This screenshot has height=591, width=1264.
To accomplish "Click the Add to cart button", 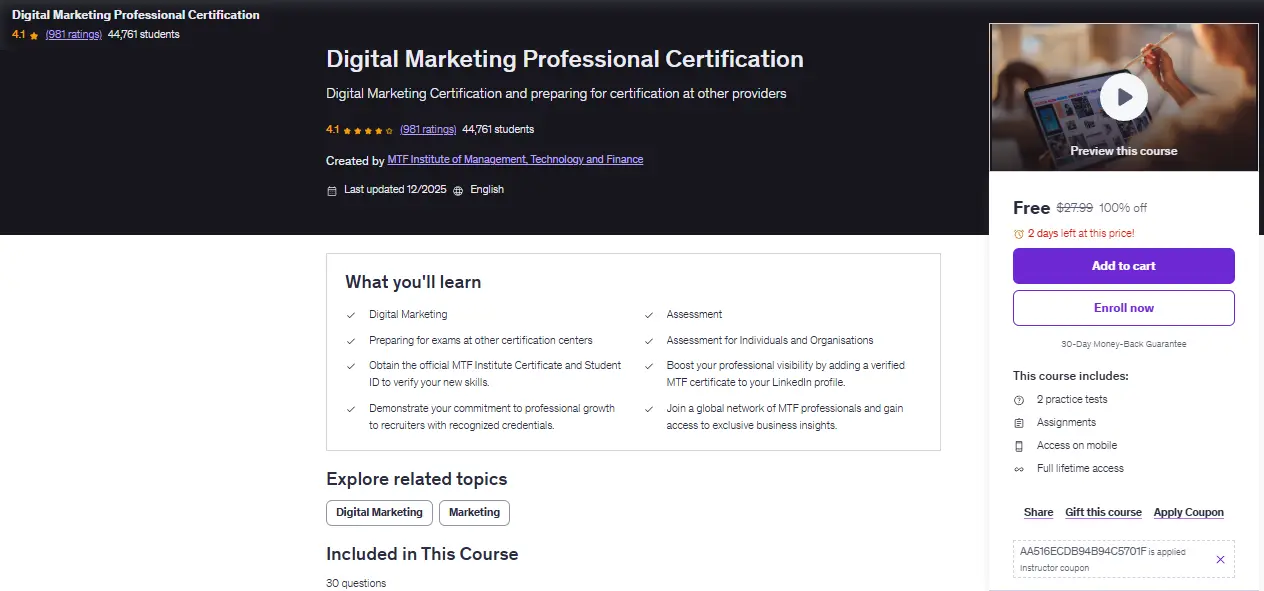I will 1124,266.
